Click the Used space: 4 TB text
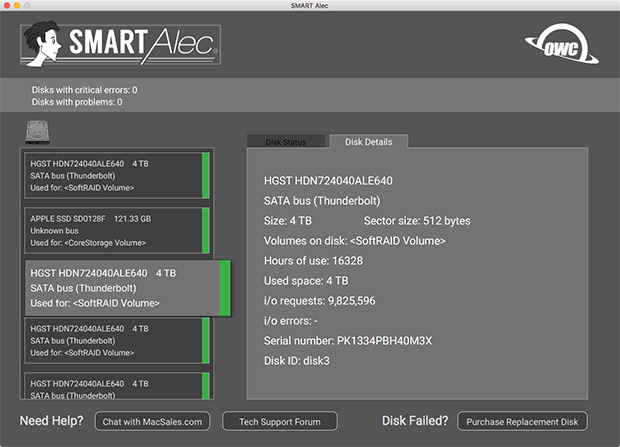 (x=306, y=281)
